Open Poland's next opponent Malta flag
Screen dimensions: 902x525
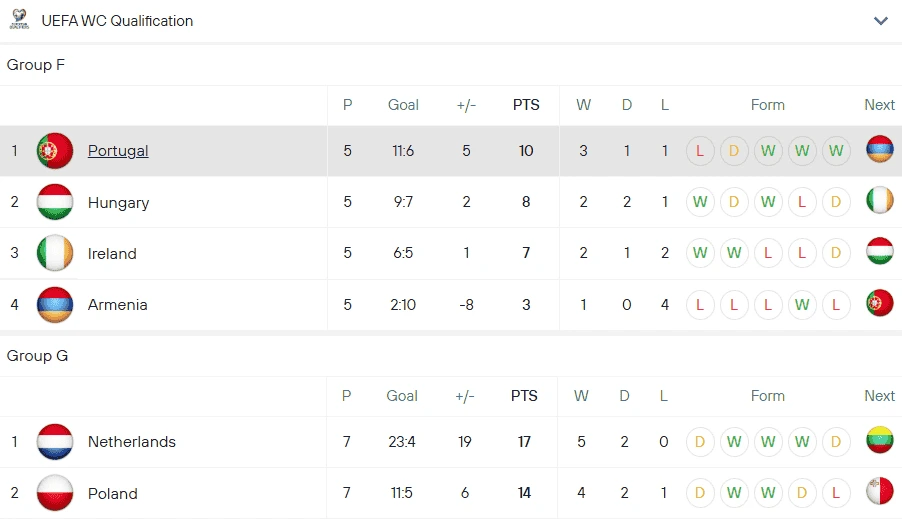coord(879,493)
